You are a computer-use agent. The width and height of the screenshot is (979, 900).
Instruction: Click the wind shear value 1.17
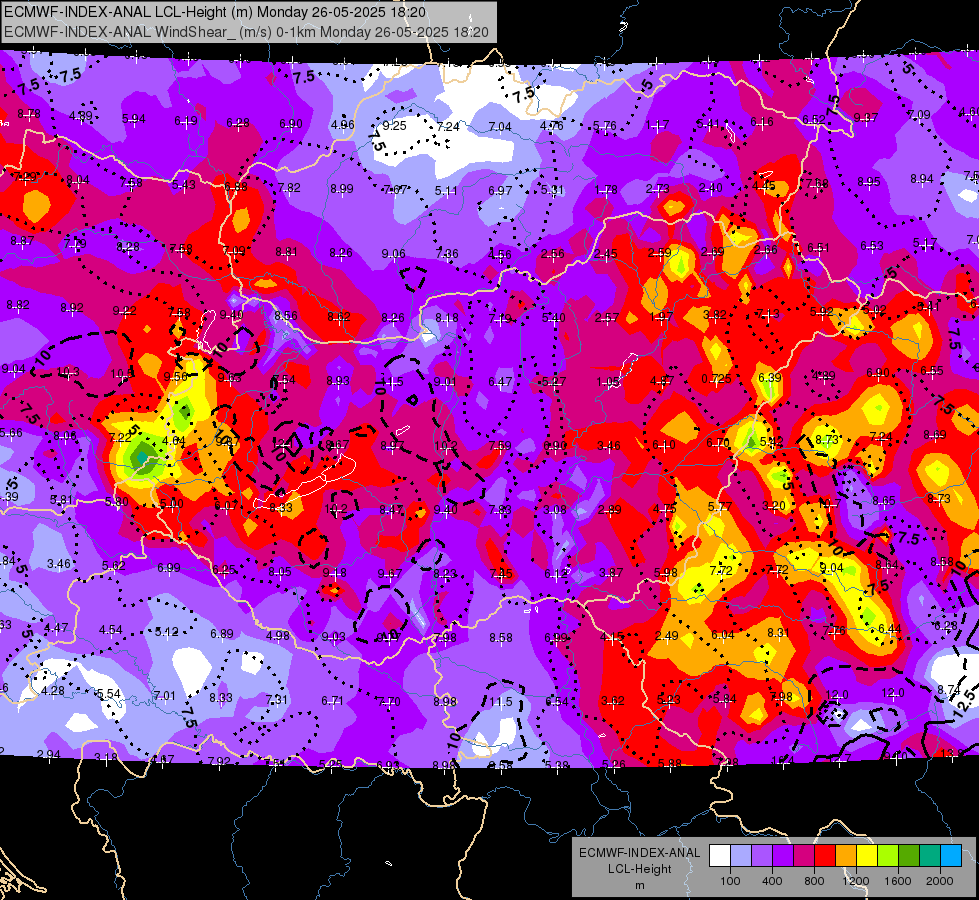click(657, 126)
